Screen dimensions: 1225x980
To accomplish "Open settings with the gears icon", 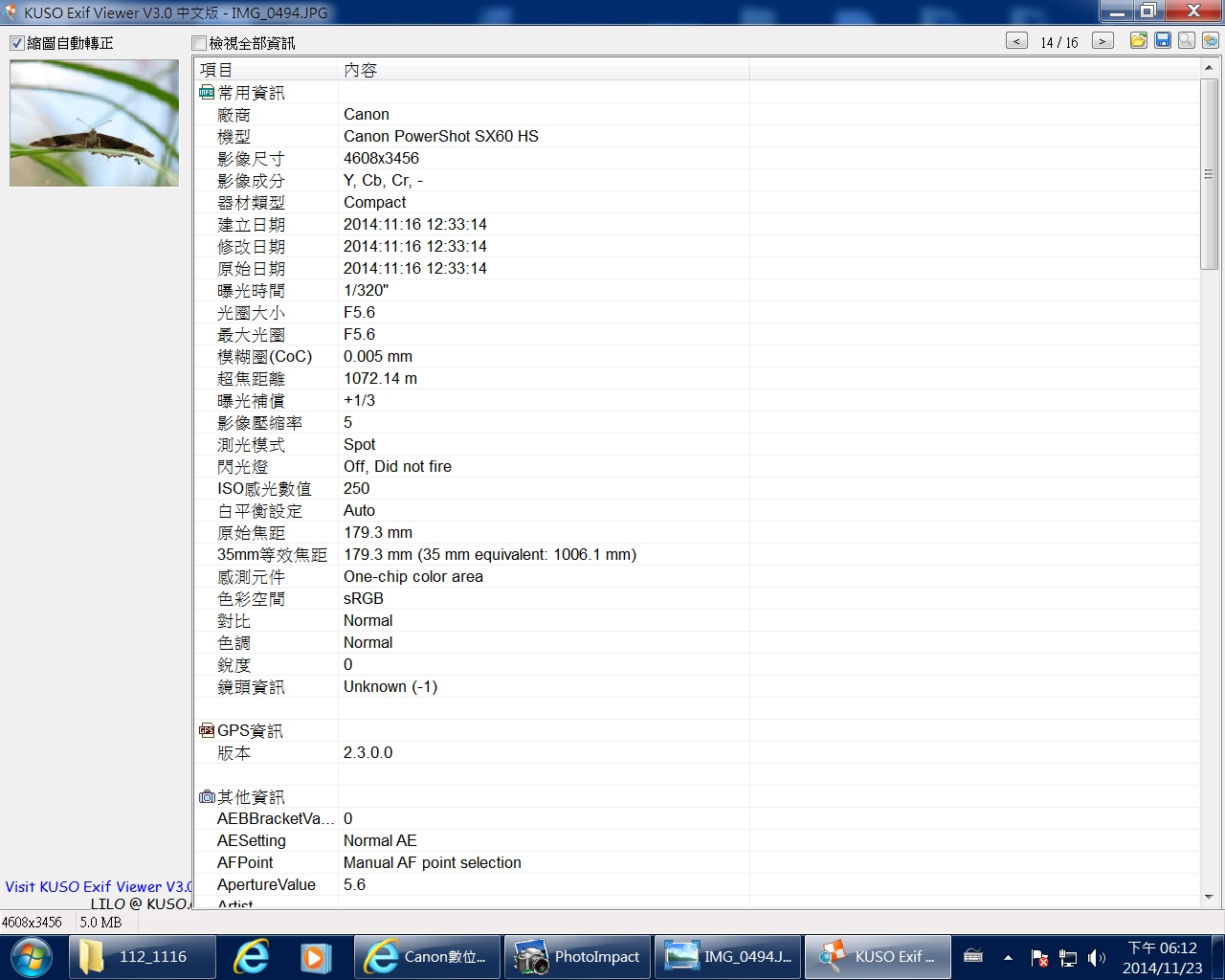I will click(x=1211, y=40).
